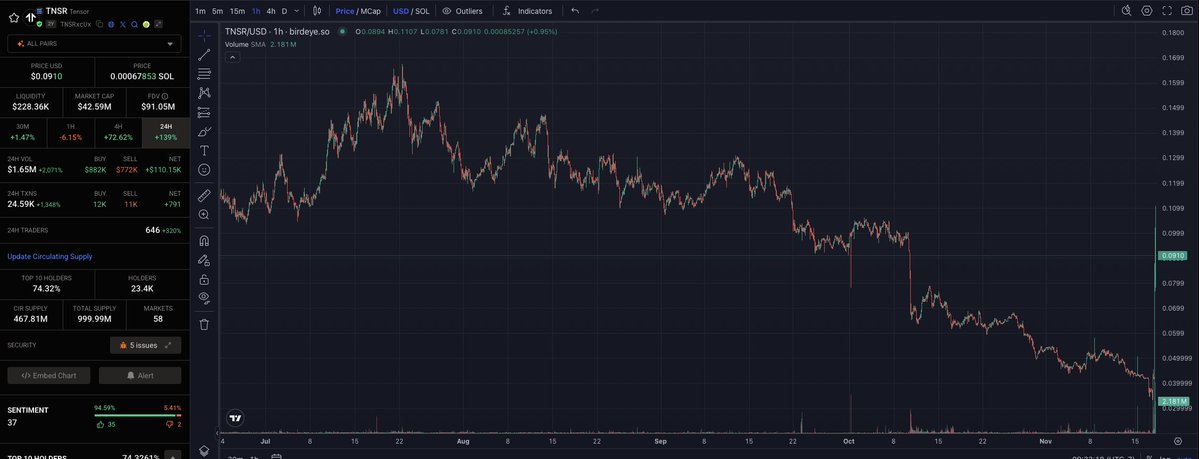Screen dimensions: 1199x459
Task: Collapse the chart legend chevron
Action: (232, 57)
